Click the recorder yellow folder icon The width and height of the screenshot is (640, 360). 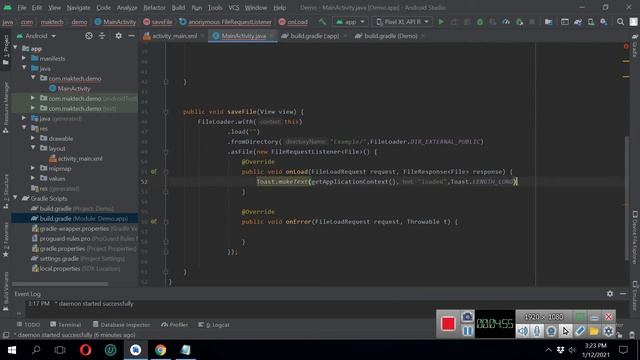(x=594, y=331)
